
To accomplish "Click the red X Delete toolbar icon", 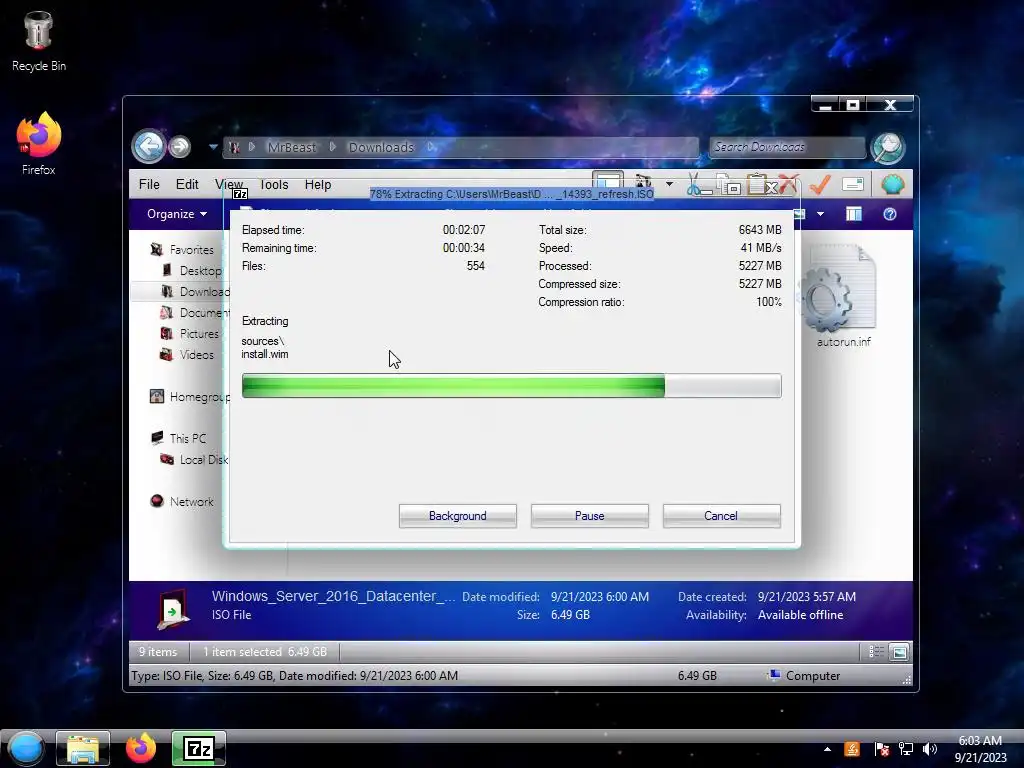I will pyautogui.click(x=788, y=185).
